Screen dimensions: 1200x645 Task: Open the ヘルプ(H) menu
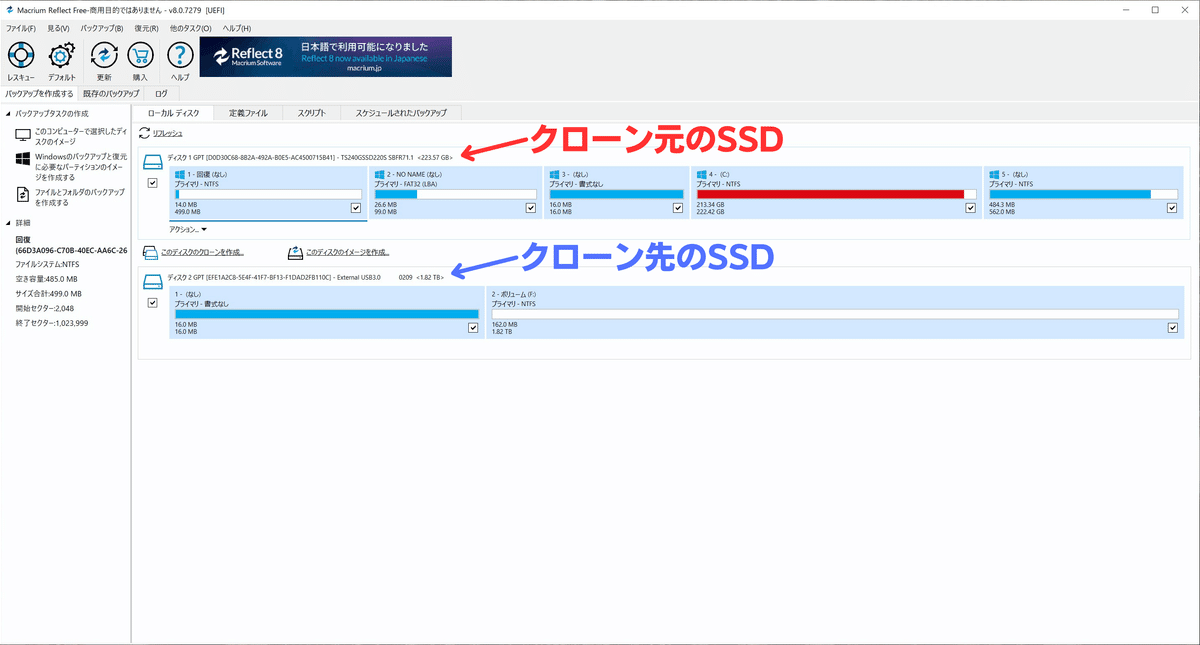237,28
